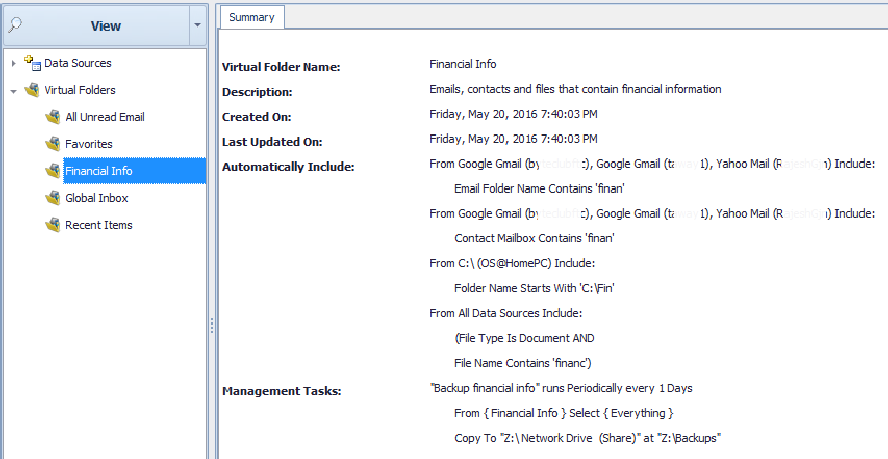The height and width of the screenshot is (459, 888).
Task: Switch to the Summary tab
Action: pyautogui.click(x=251, y=17)
